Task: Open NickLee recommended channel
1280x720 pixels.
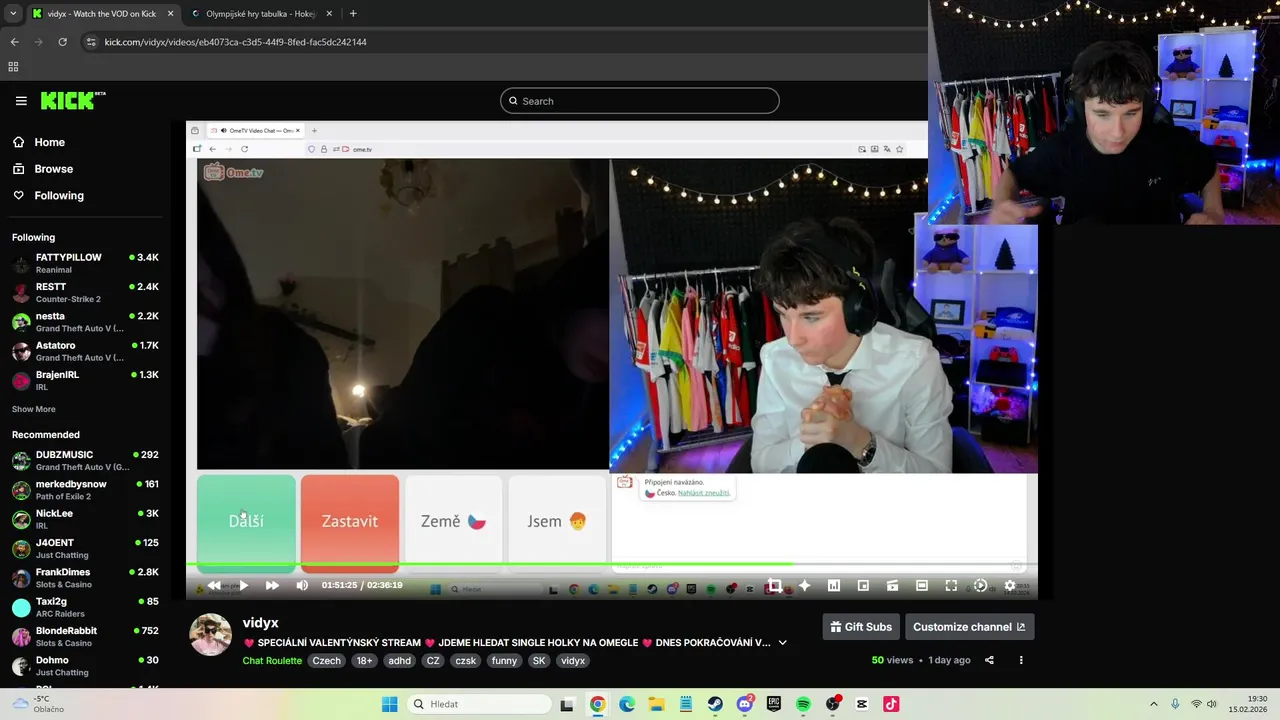Action: click(x=85, y=519)
